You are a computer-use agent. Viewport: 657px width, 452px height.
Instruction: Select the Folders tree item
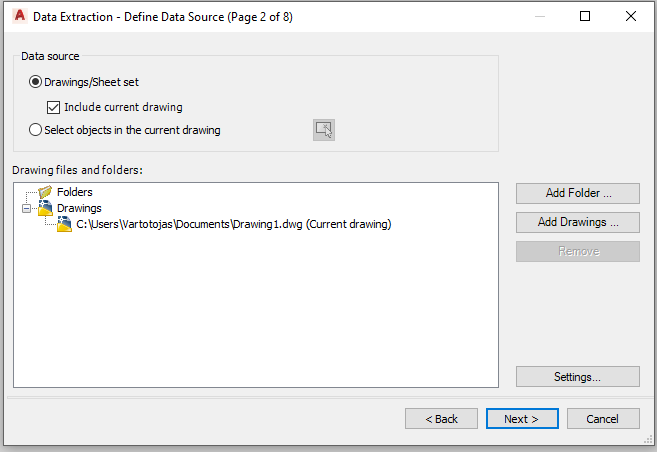(x=75, y=192)
